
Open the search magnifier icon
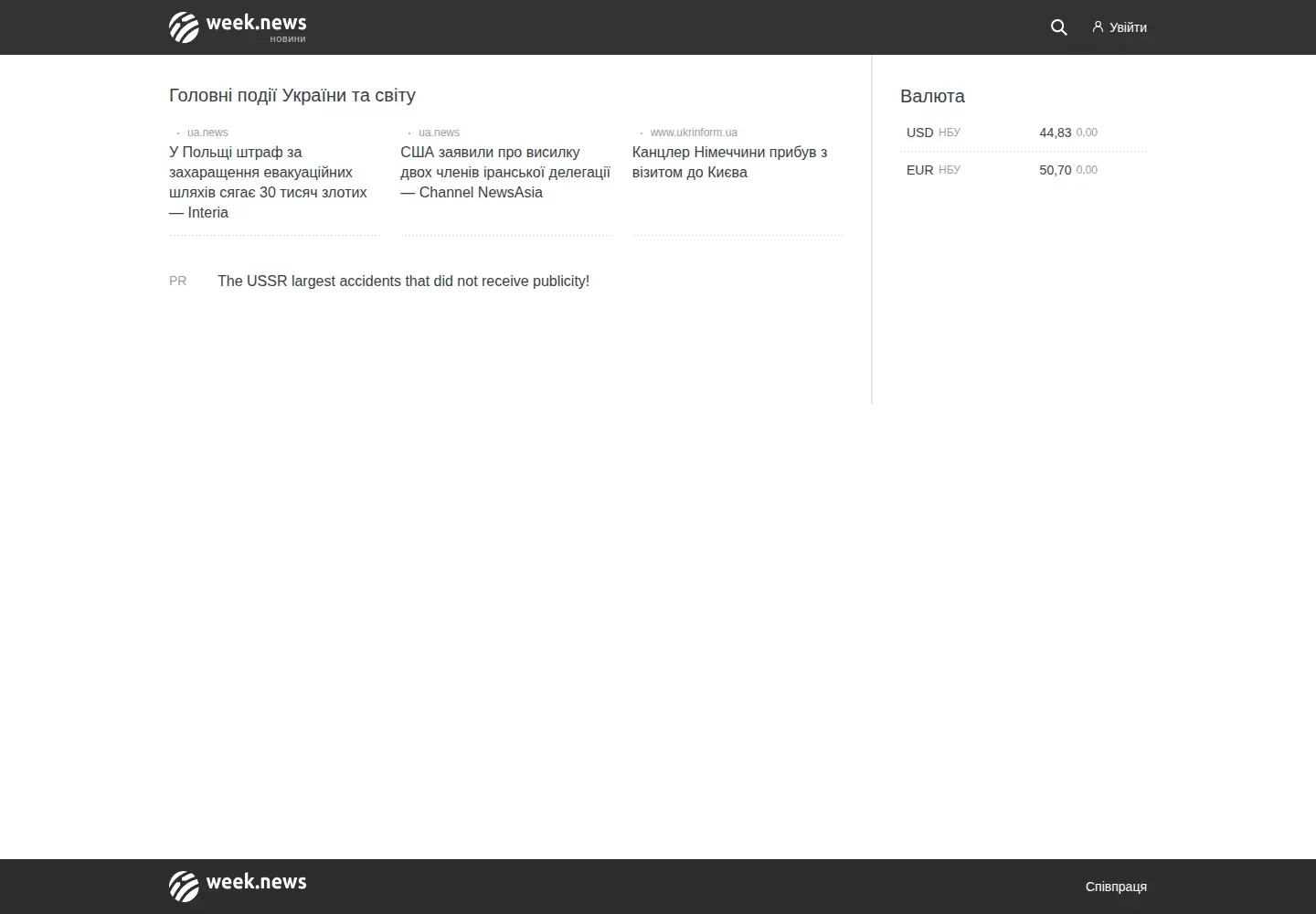coord(1058,27)
